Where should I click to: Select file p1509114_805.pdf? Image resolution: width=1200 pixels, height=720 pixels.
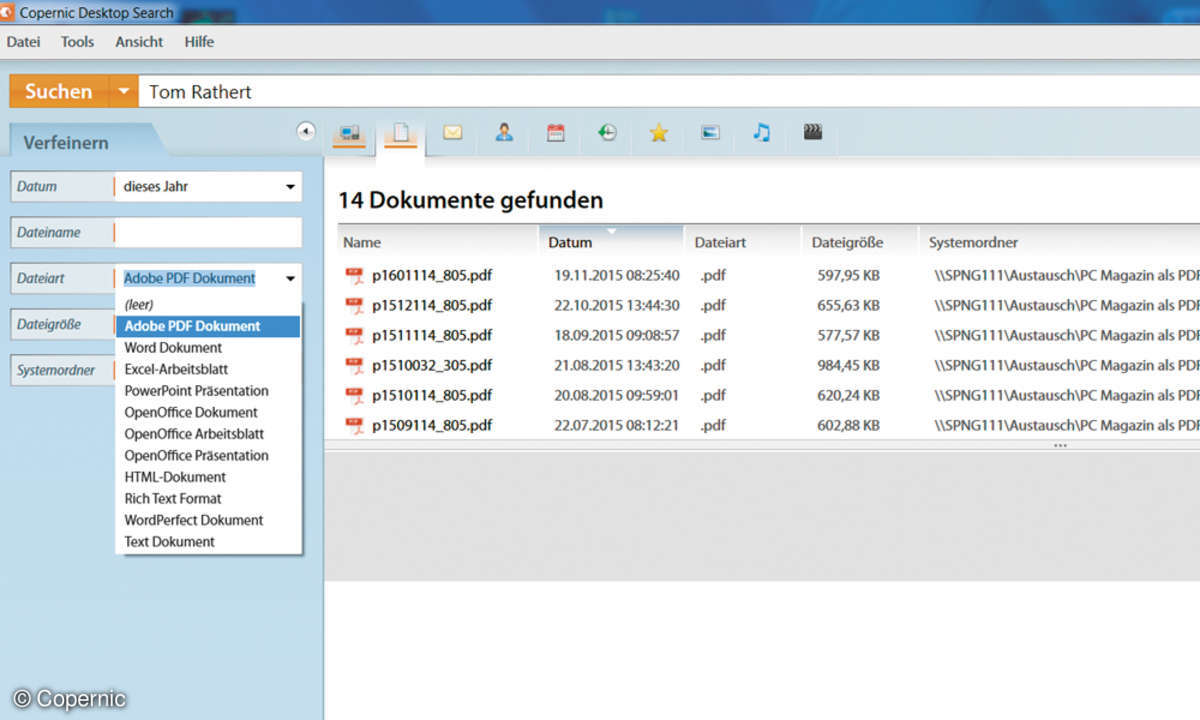pos(432,425)
